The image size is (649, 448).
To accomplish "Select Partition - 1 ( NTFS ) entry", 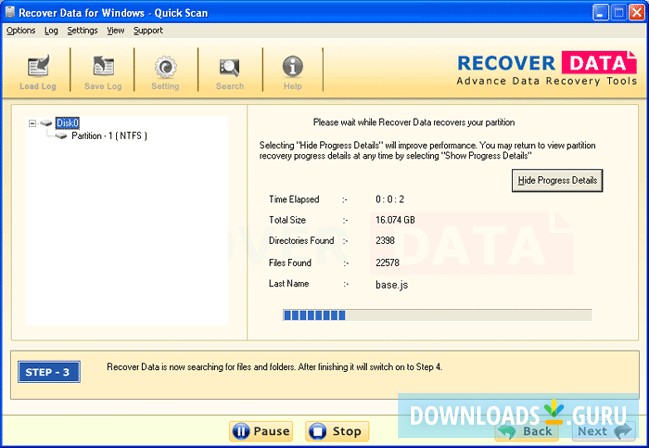I will click(x=109, y=136).
